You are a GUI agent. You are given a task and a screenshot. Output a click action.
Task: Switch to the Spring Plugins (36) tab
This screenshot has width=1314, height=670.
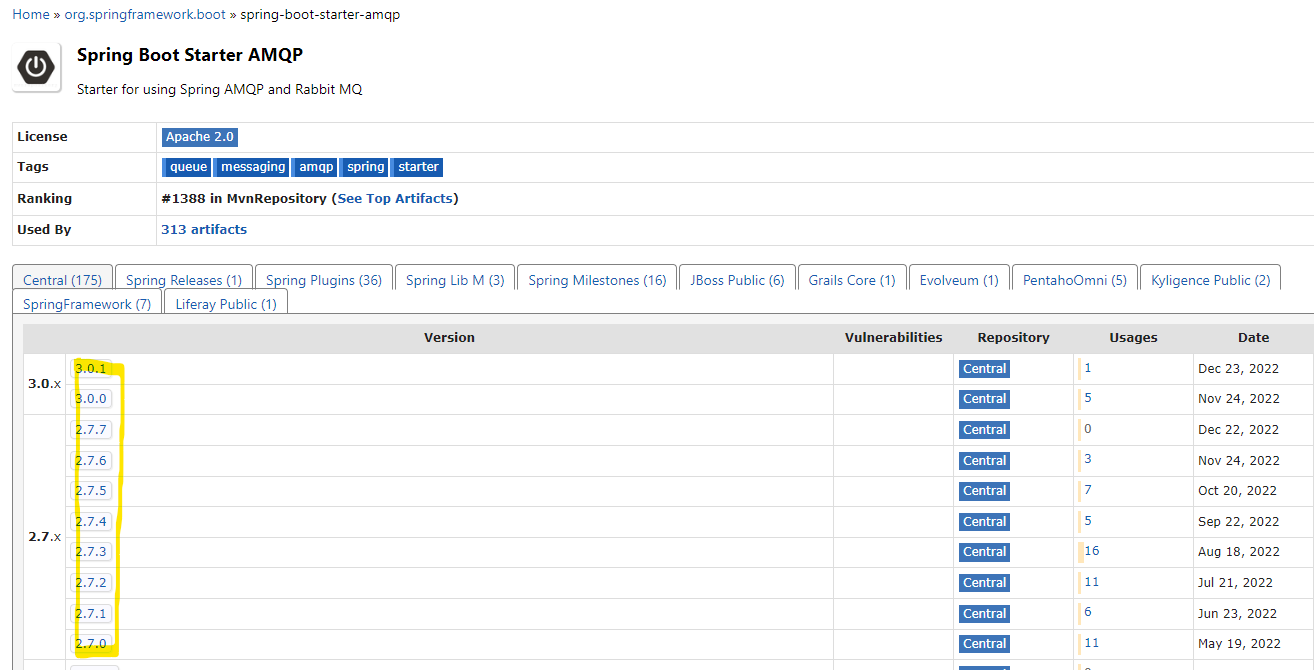(x=324, y=280)
